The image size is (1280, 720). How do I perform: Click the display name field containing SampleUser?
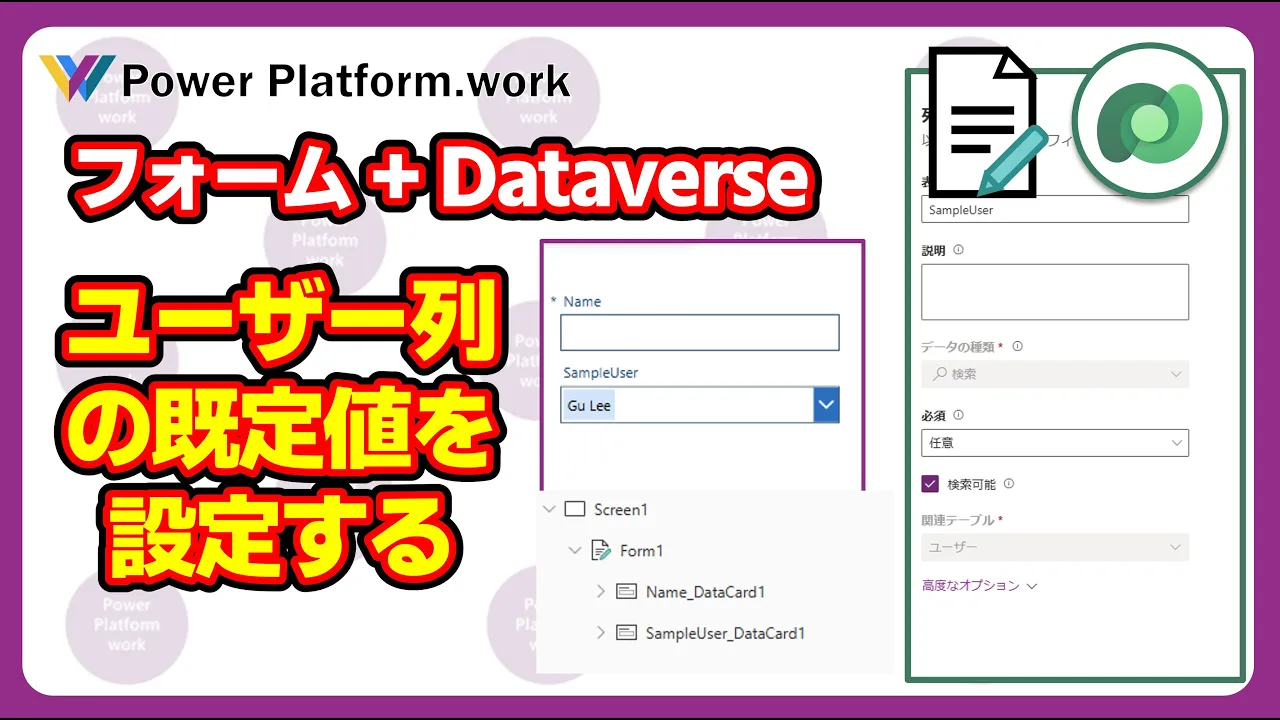pyautogui.click(x=1054, y=209)
